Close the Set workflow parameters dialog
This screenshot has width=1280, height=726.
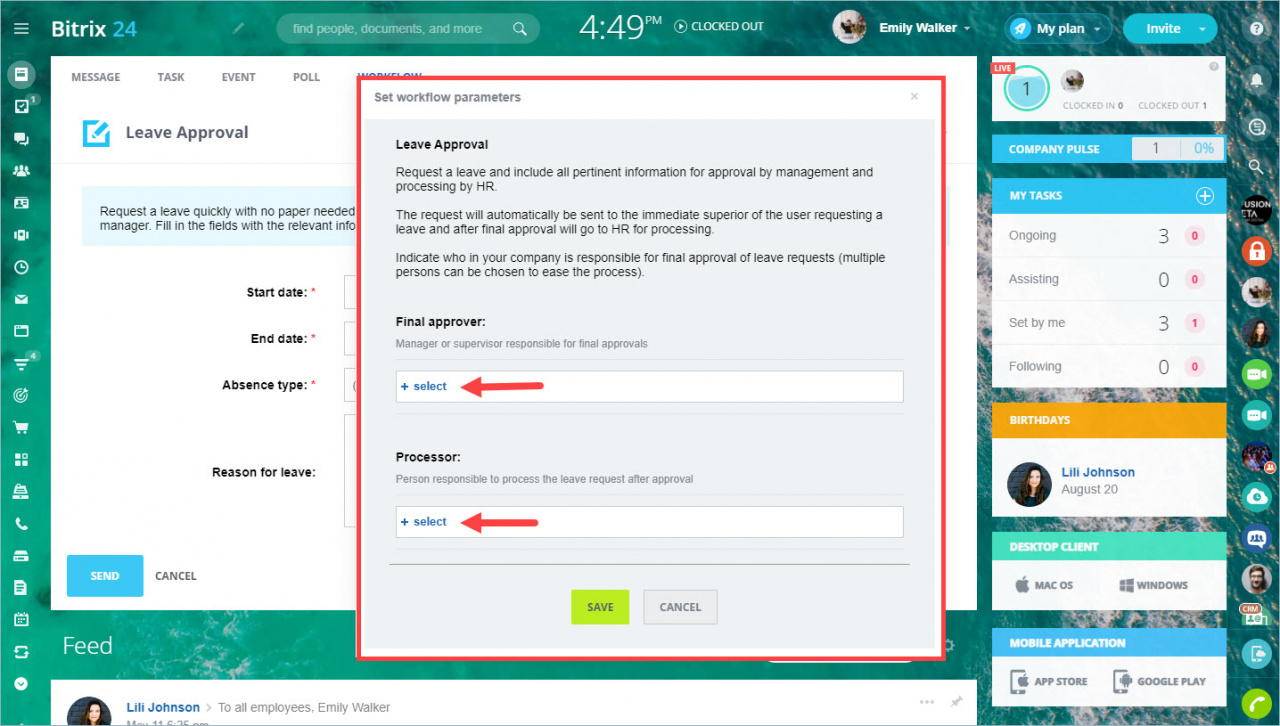914,97
